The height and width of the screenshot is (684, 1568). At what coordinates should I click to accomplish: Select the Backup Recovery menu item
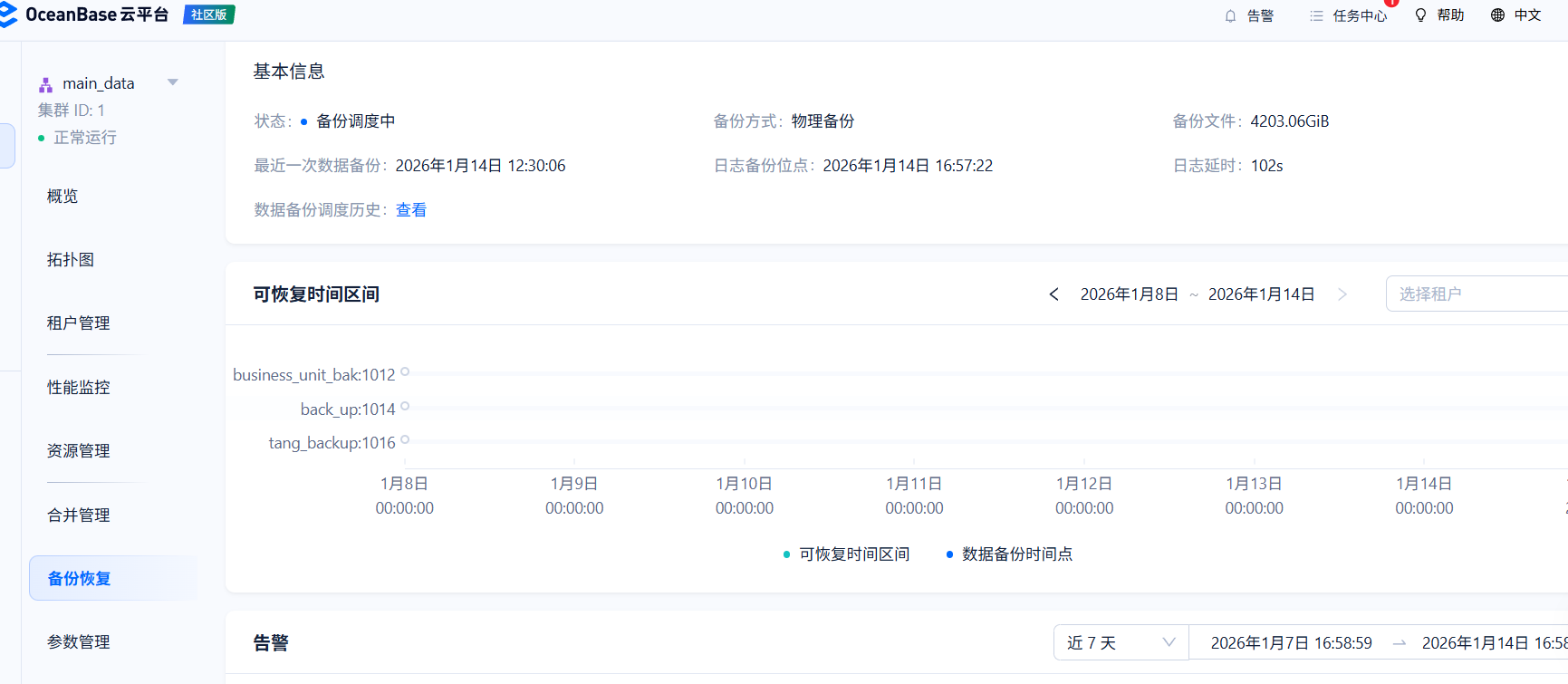79,579
